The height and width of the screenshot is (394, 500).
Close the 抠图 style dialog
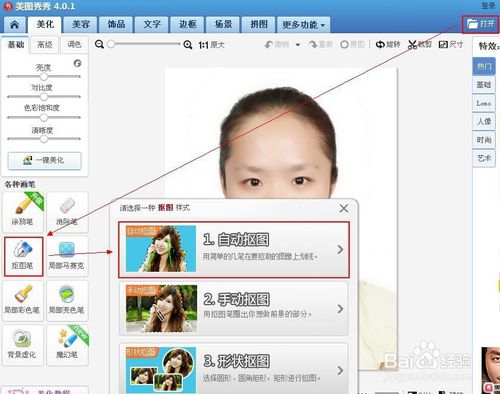(344, 208)
